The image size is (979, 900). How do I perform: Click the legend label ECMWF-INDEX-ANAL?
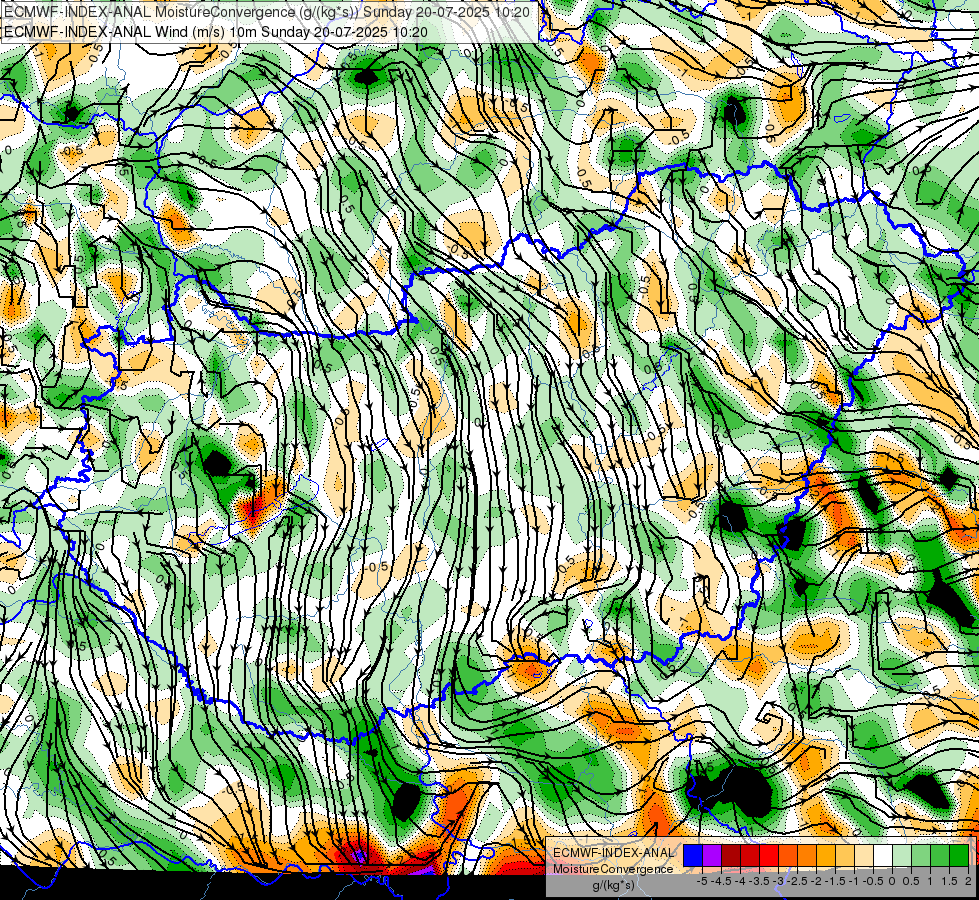(x=614, y=853)
